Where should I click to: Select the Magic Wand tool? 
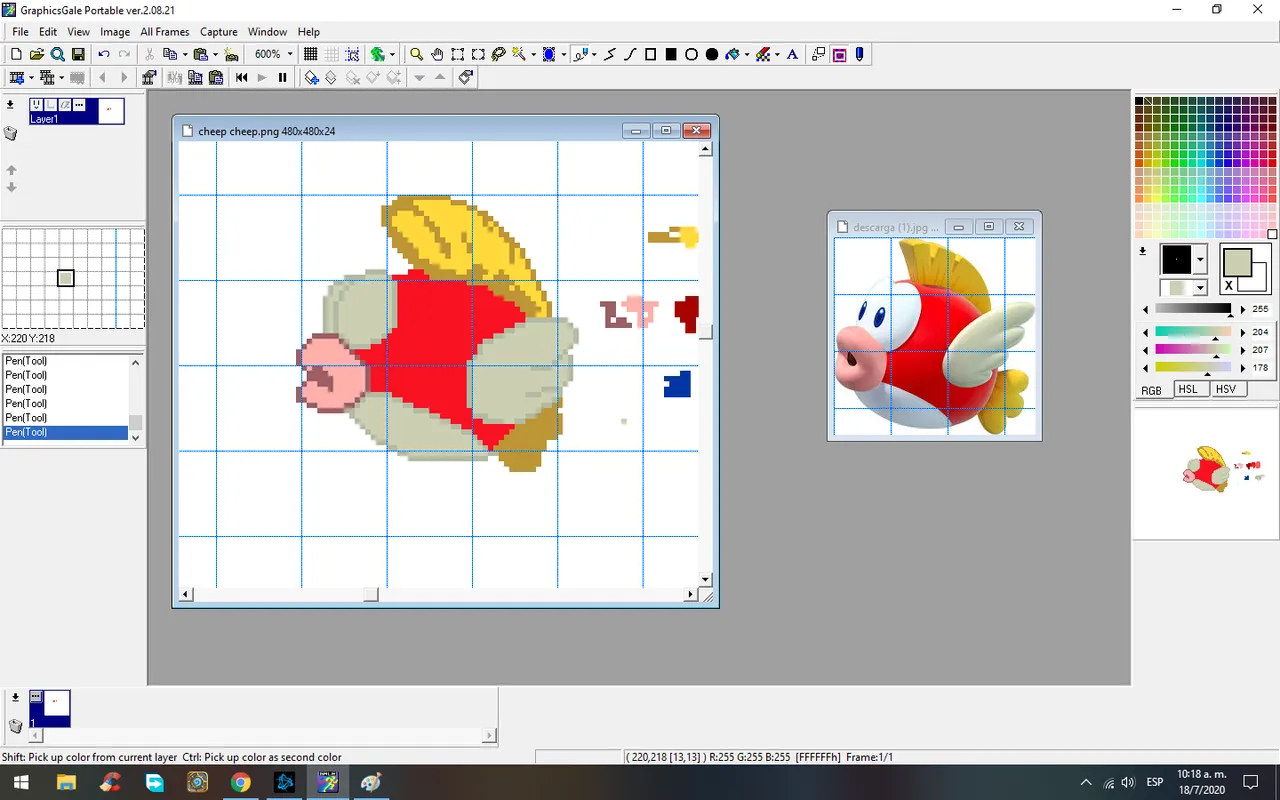(519, 54)
